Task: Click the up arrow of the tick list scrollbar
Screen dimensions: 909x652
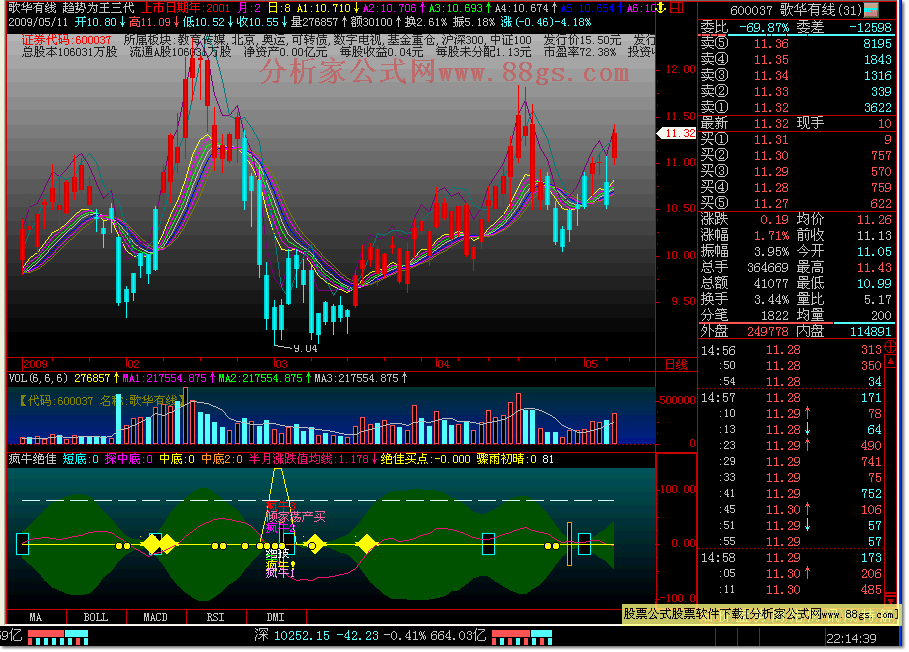Action: pyautogui.click(x=890, y=362)
